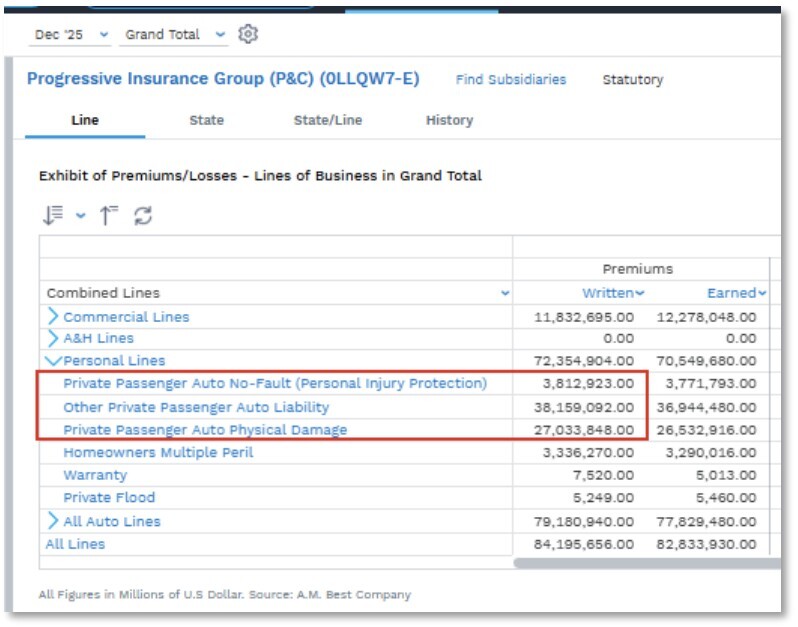Open Progressive Insurance Group (P&C) title link

[x=223, y=79]
